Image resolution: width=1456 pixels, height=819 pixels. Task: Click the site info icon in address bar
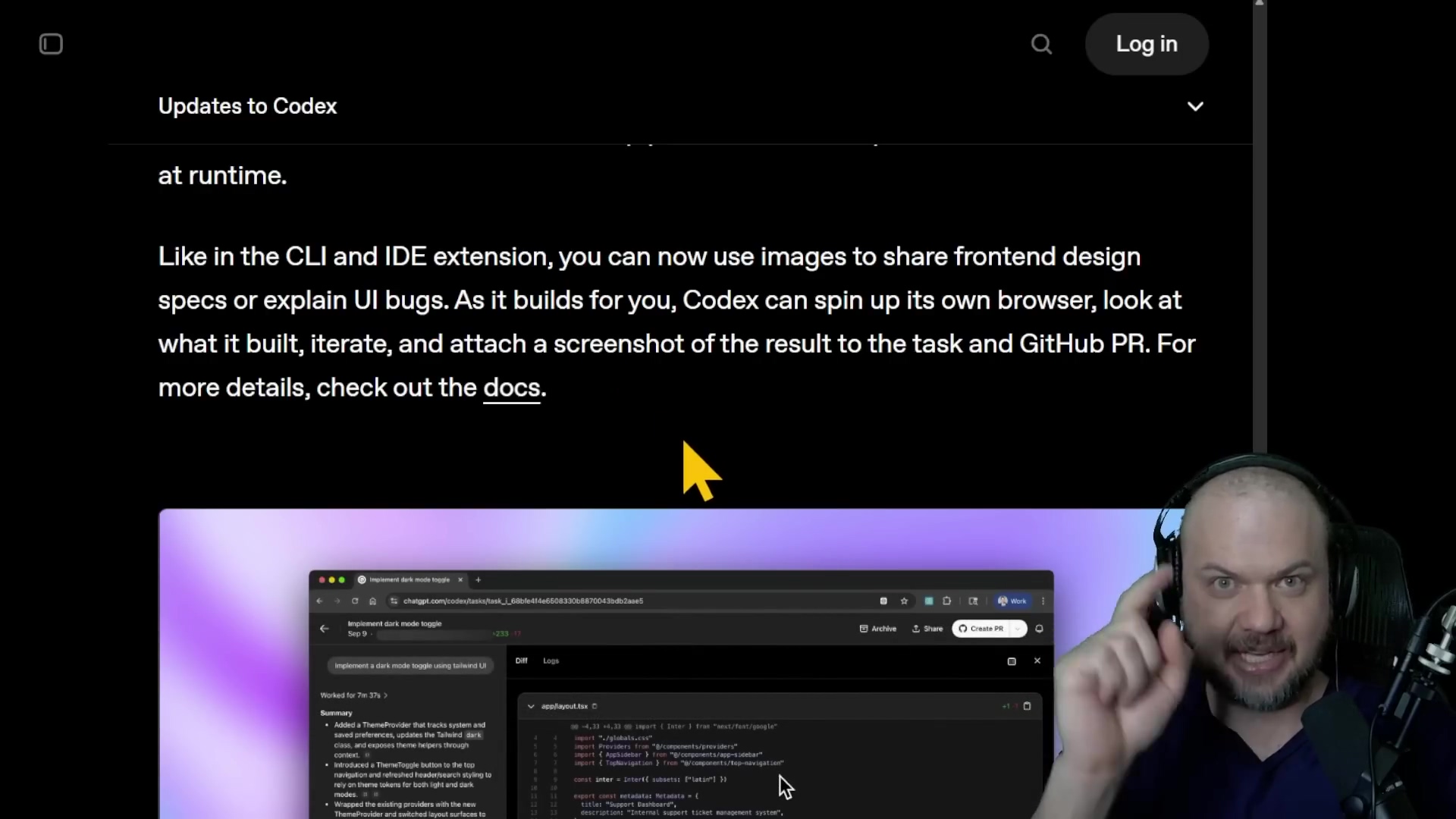point(394,601)
